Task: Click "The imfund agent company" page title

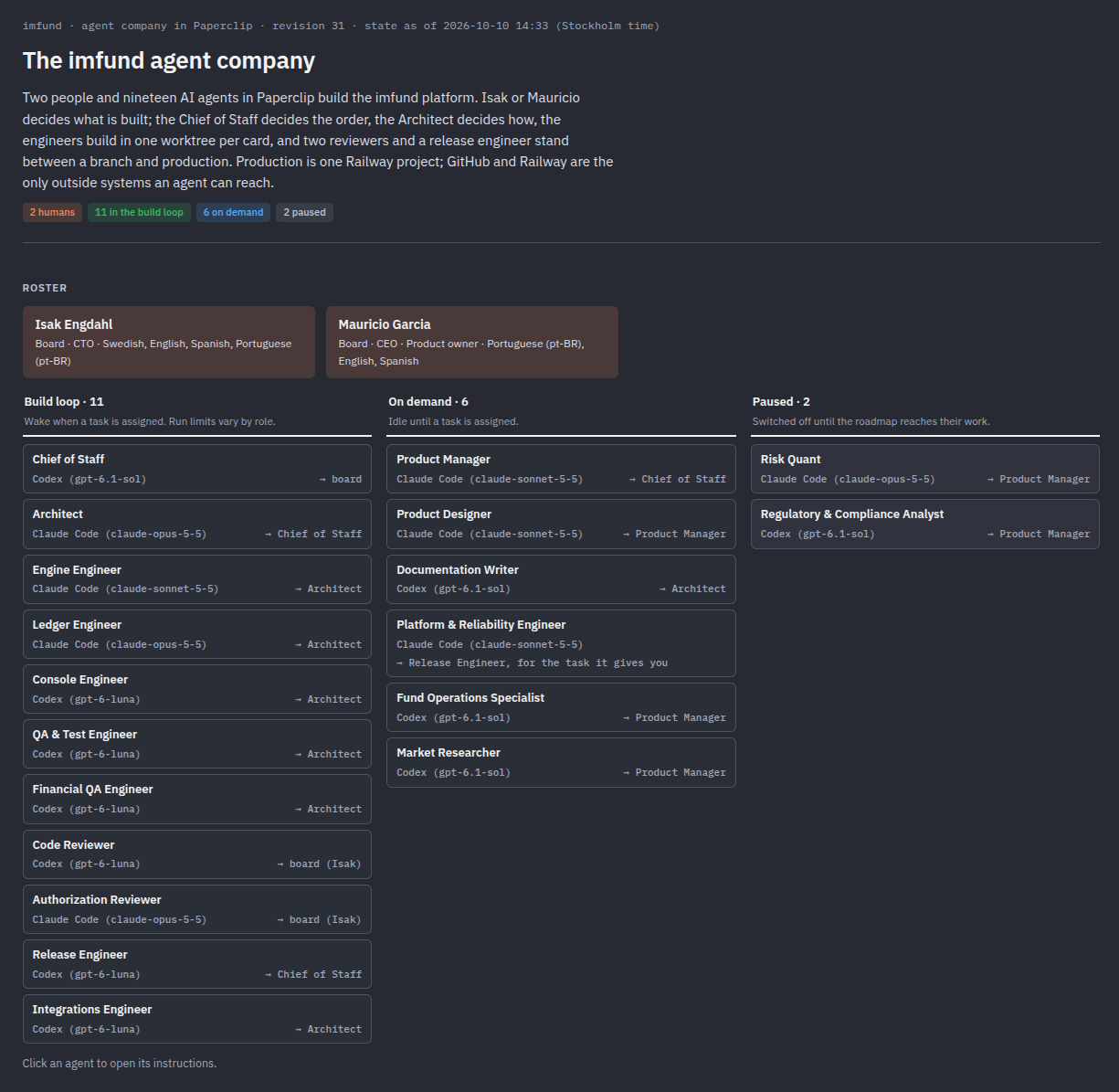Action: 169,60
